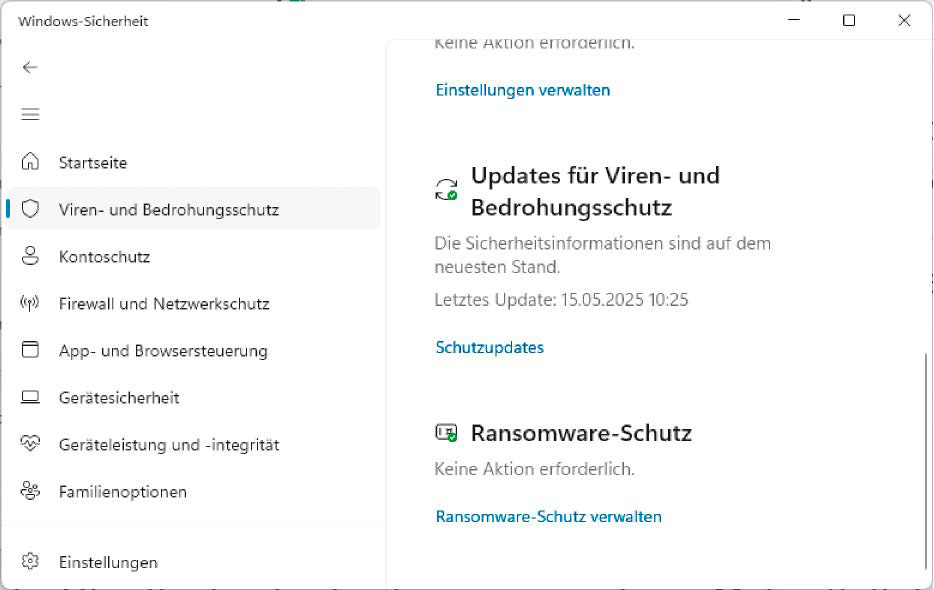
Task: Open Kontoschutz section
Action: click(x=194, y=256)
